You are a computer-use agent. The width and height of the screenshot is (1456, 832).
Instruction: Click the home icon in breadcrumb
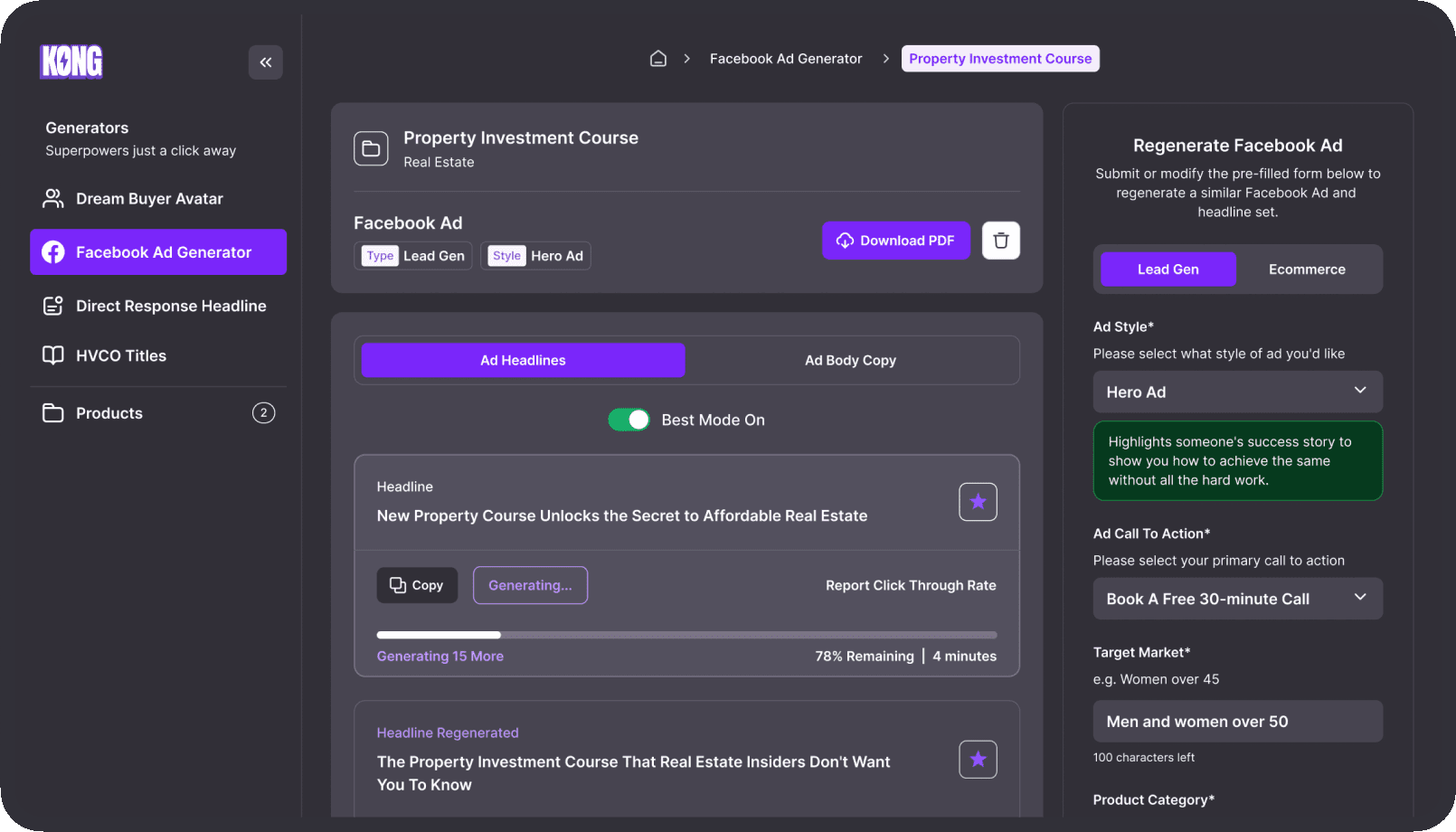click(x=658, y=59)
